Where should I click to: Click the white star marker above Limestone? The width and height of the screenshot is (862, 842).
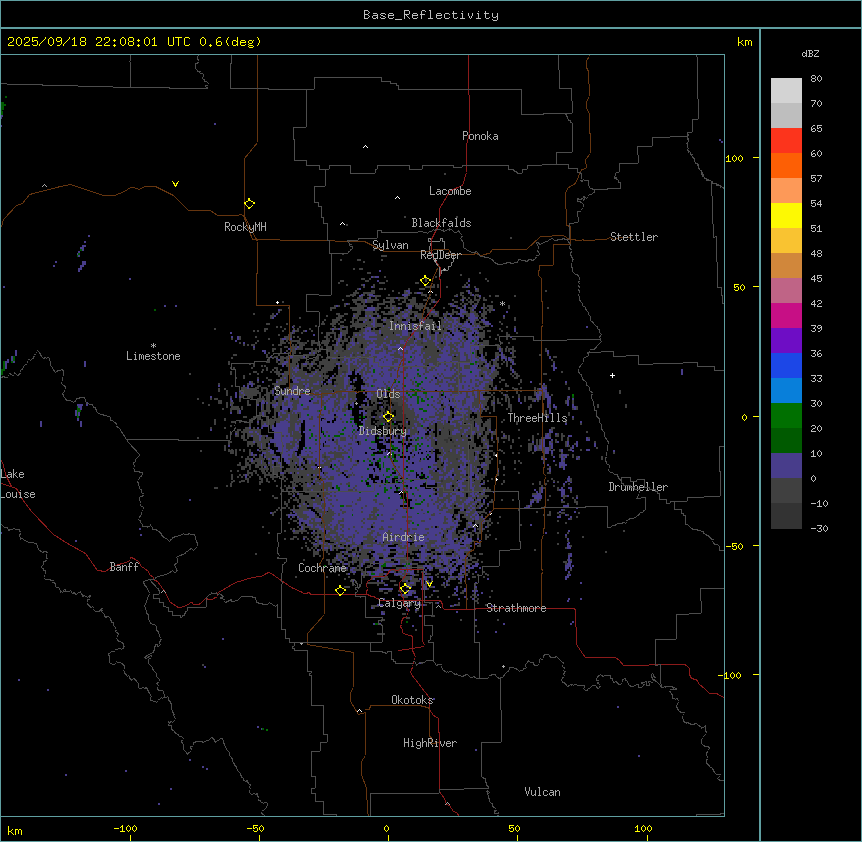pos(153,345)
